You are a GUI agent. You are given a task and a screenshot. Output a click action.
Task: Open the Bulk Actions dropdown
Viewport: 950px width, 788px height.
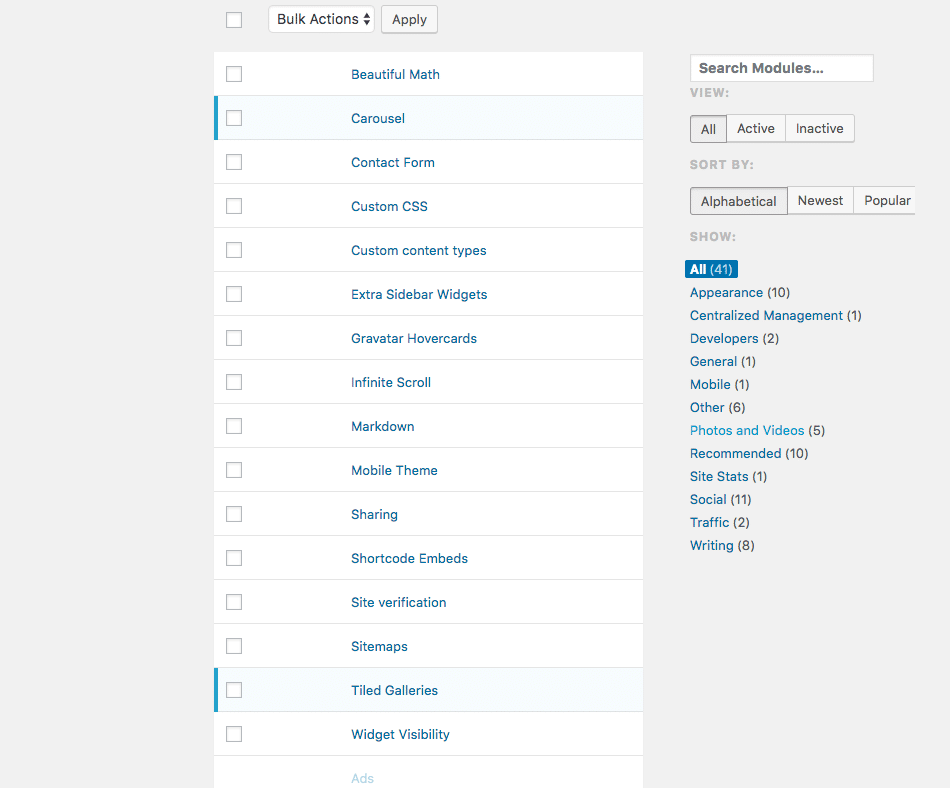(321, 19)
